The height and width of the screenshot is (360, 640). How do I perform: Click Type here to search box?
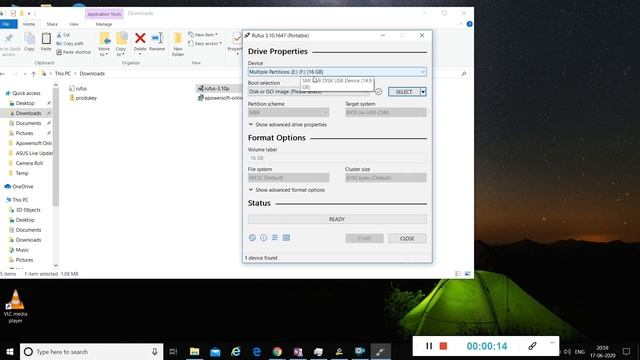click(91, 351)
